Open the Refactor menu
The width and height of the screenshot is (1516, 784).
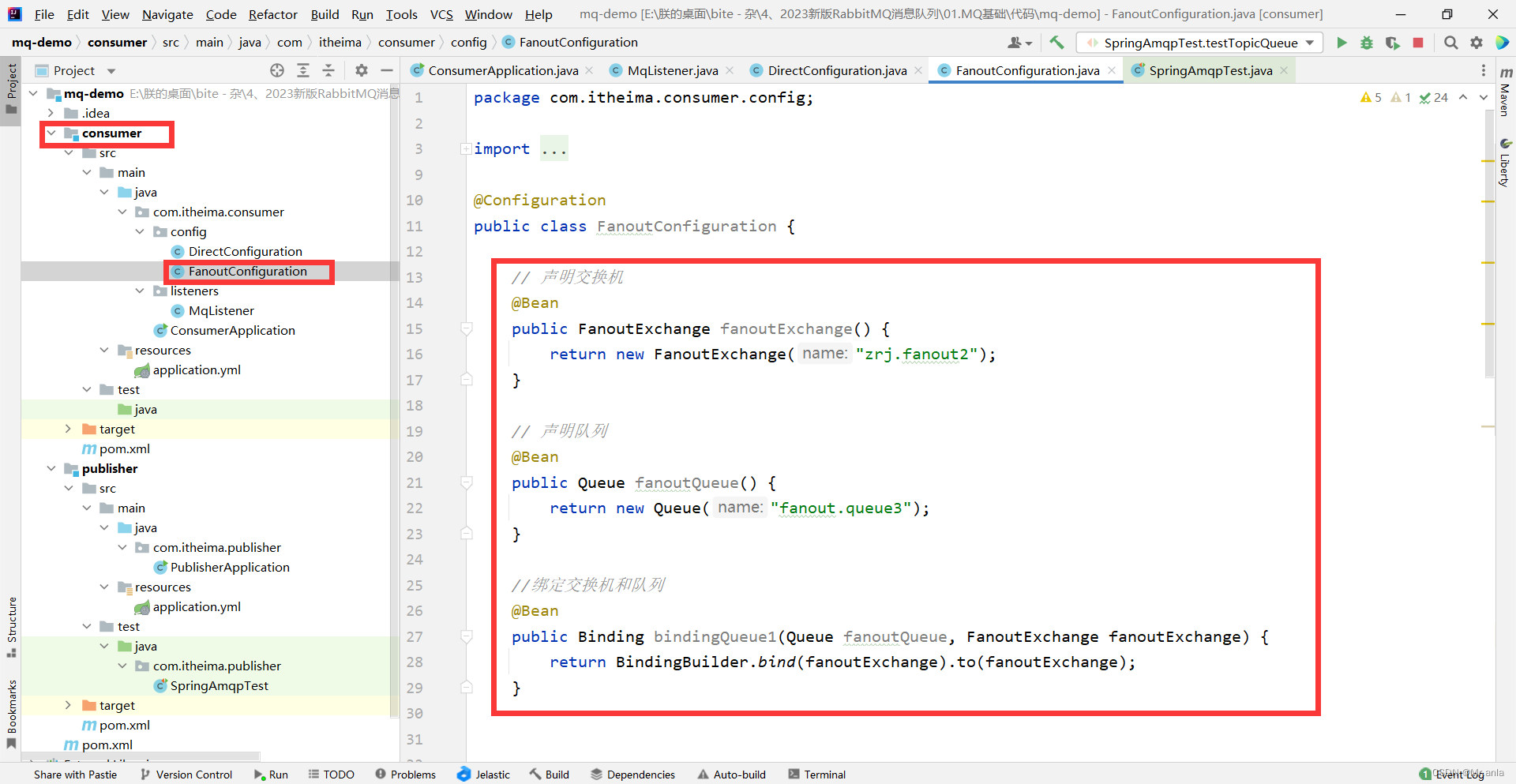tap(272, 14)
